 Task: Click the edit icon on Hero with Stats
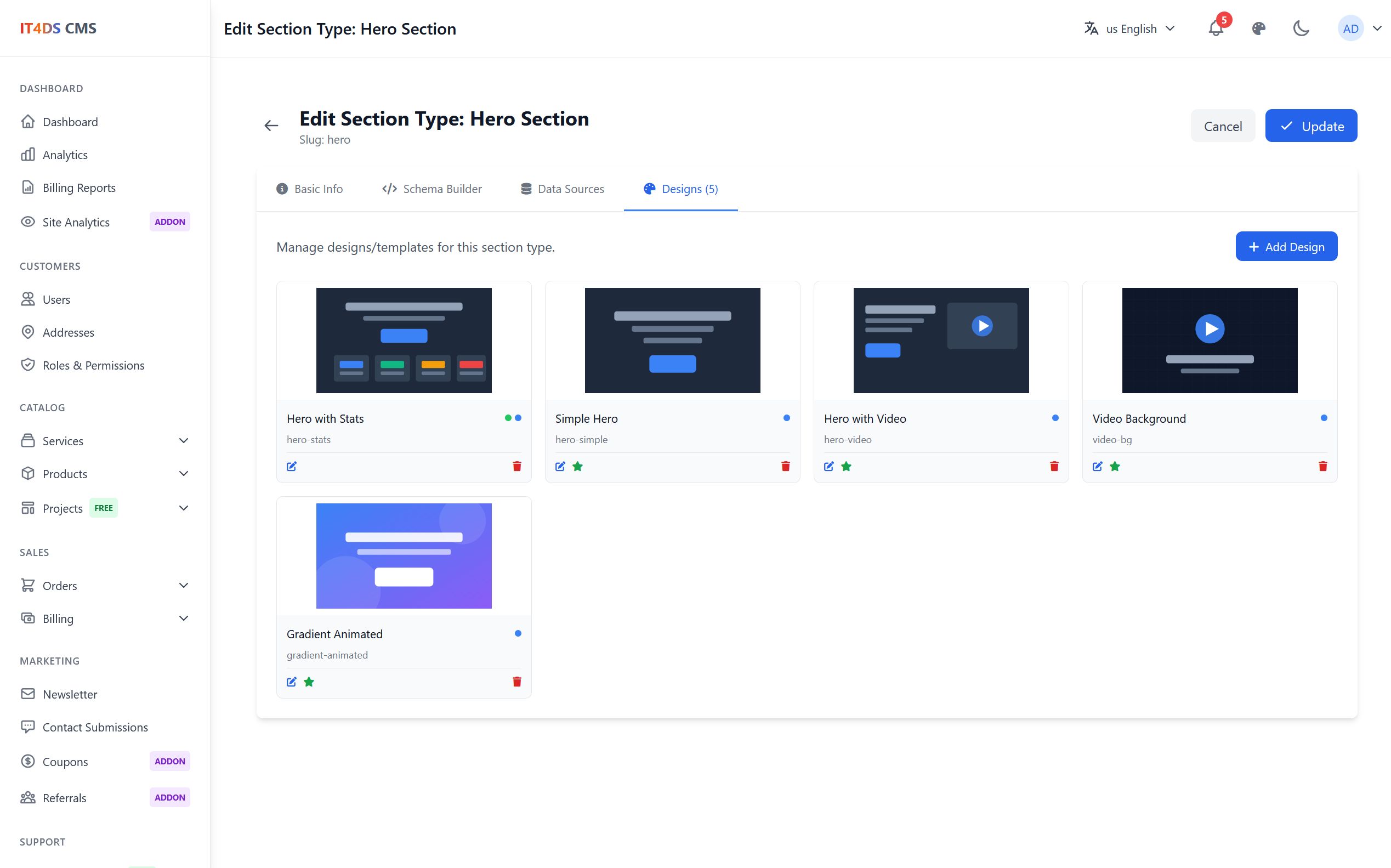292,466
